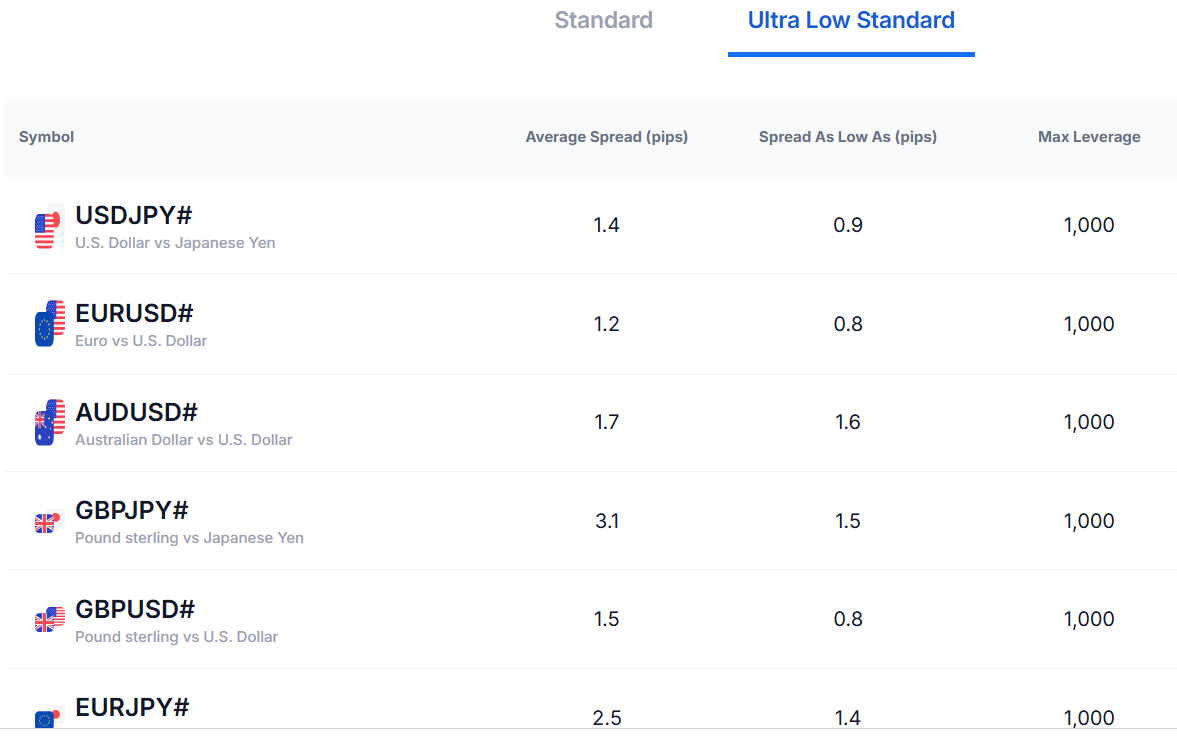Click the GBPJPY flag pair icon
1177x747 pixels.
pyautogui.click(x=47, y=521)
